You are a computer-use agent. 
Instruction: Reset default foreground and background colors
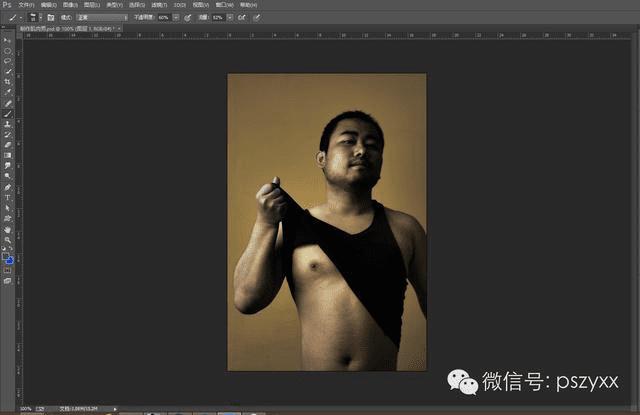4,248
